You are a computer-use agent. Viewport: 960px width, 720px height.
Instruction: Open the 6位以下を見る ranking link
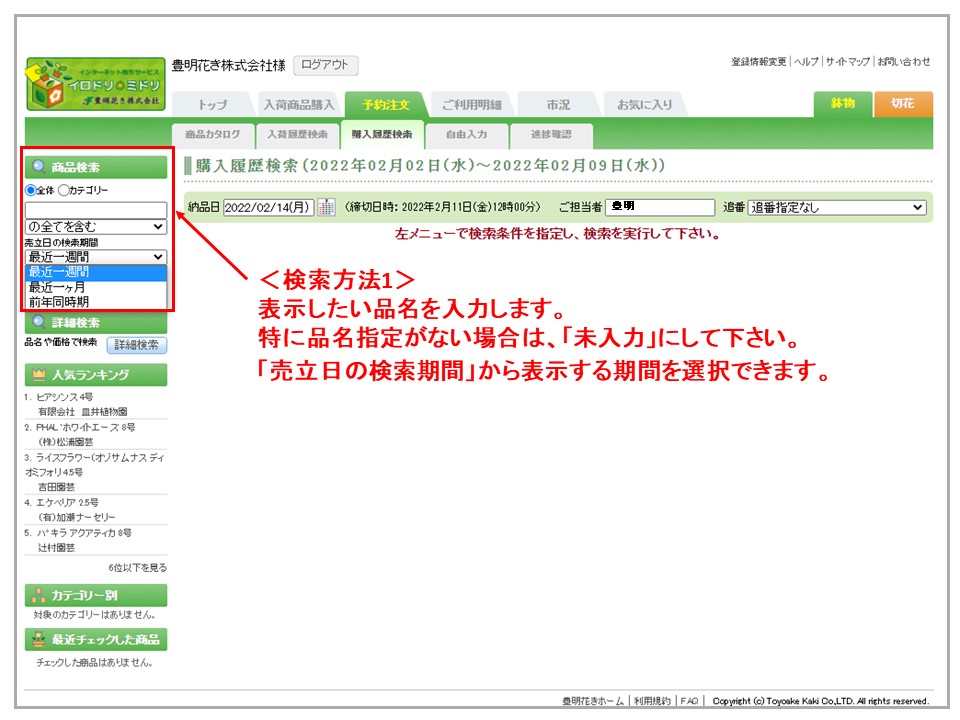[x=137, y=568]
